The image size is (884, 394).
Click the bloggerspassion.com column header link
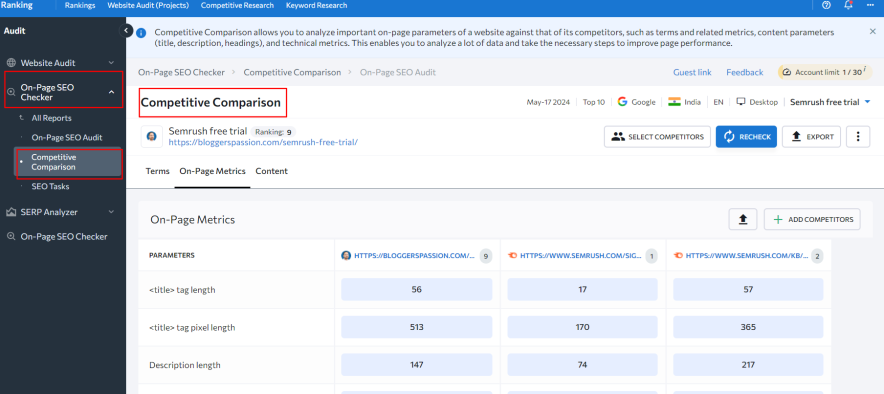[x=415, y=255]
